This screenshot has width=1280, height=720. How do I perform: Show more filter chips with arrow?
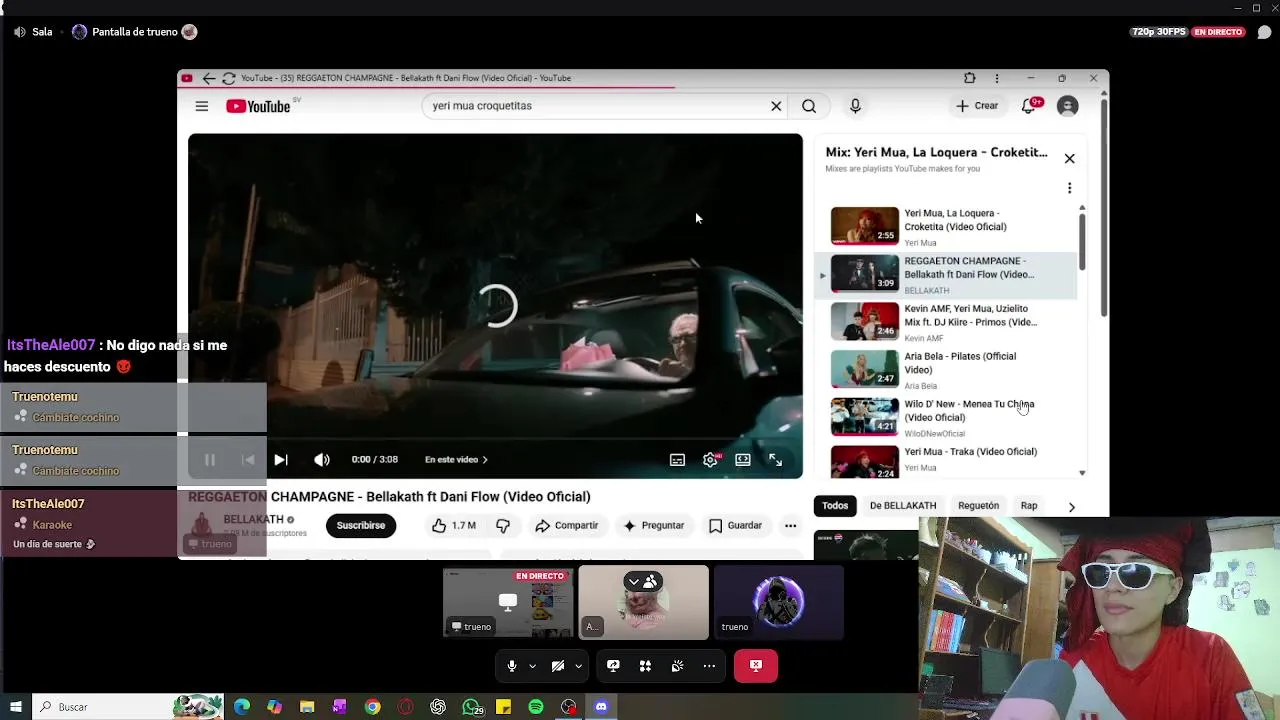(1071, 507)
